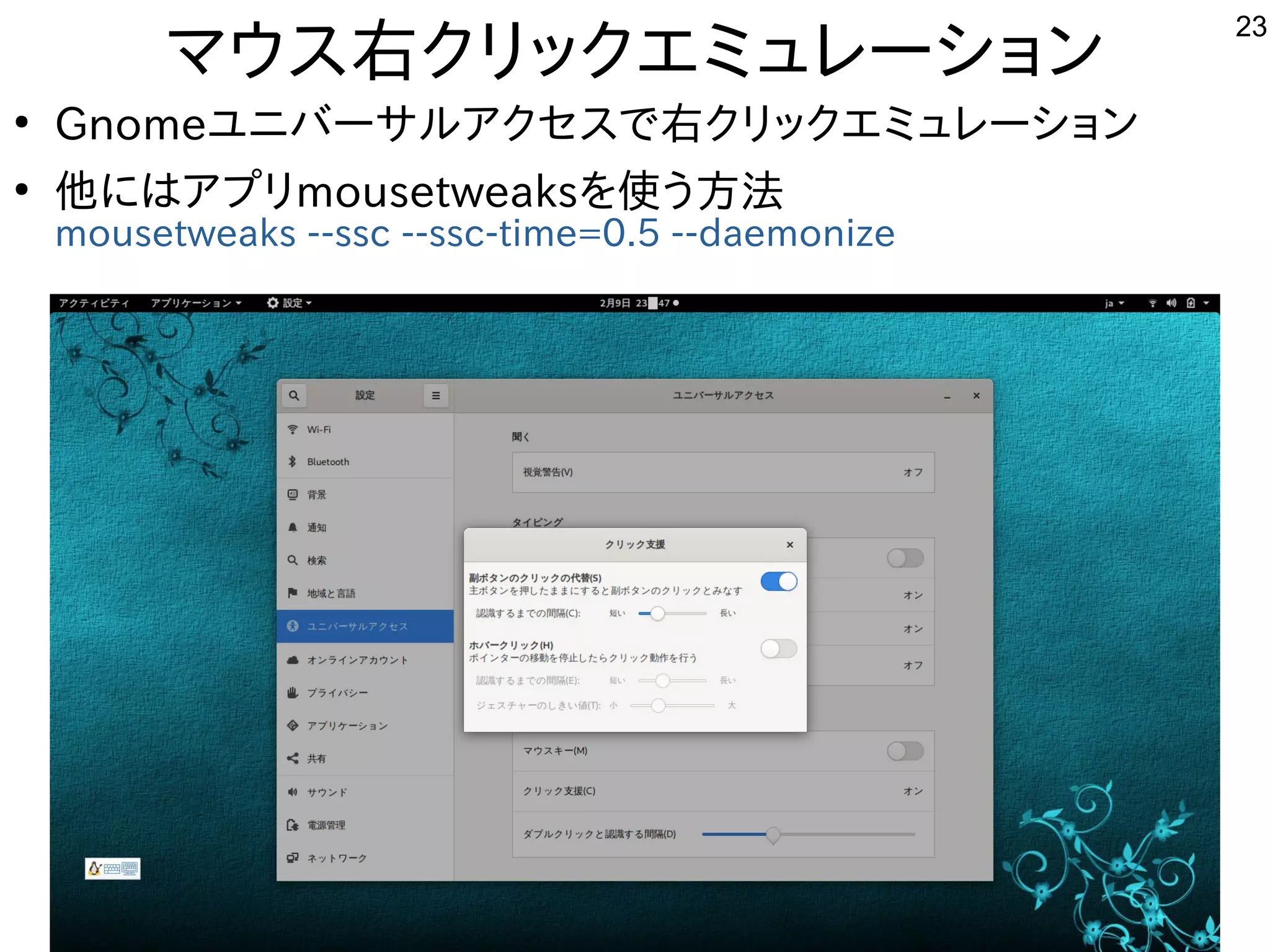1270x952 pixels.
Task: Select Wi-Fi in settings sidebar
Action: coord(365,430)
